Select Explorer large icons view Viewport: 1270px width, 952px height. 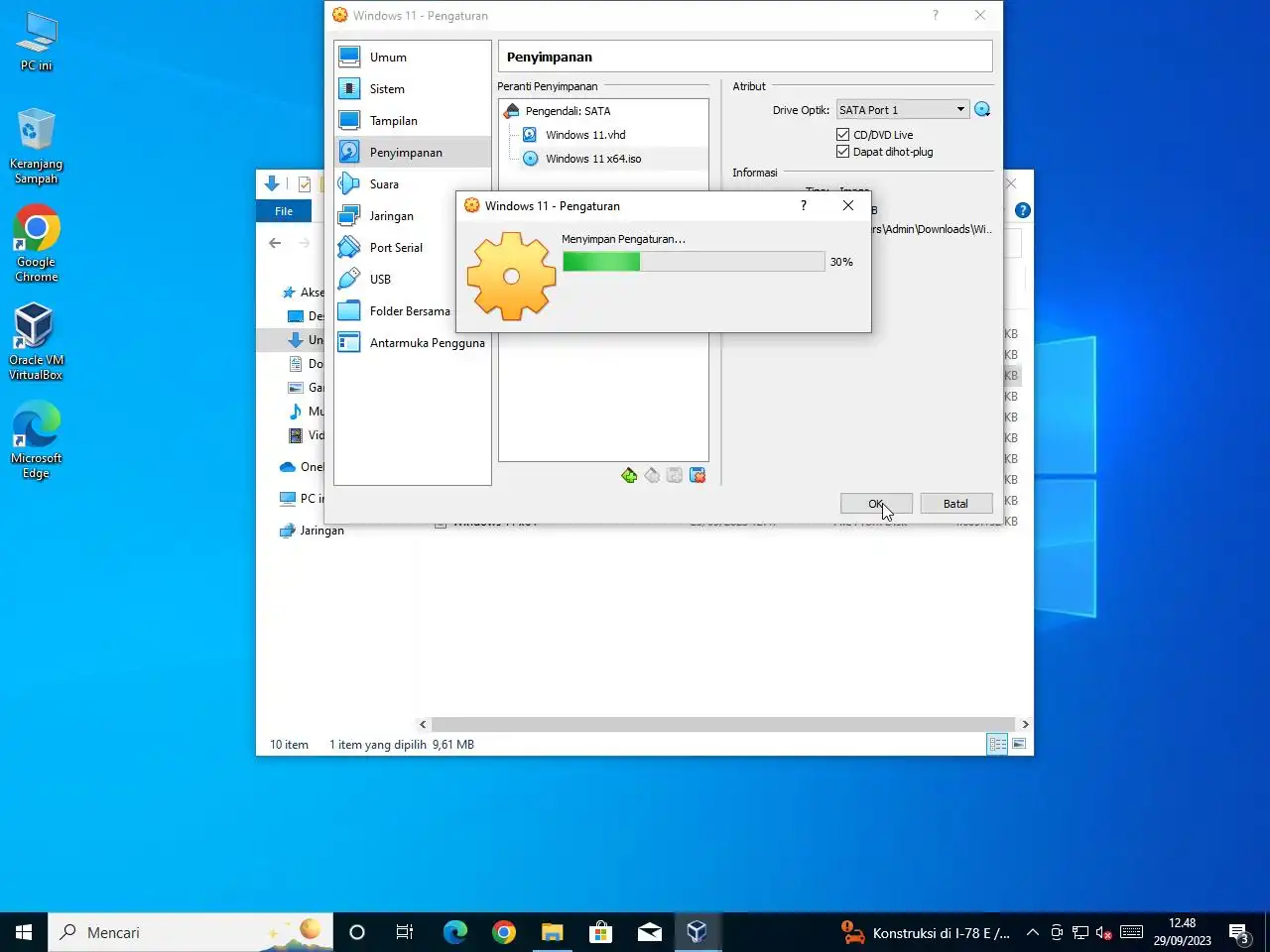tap(1019, 744)
